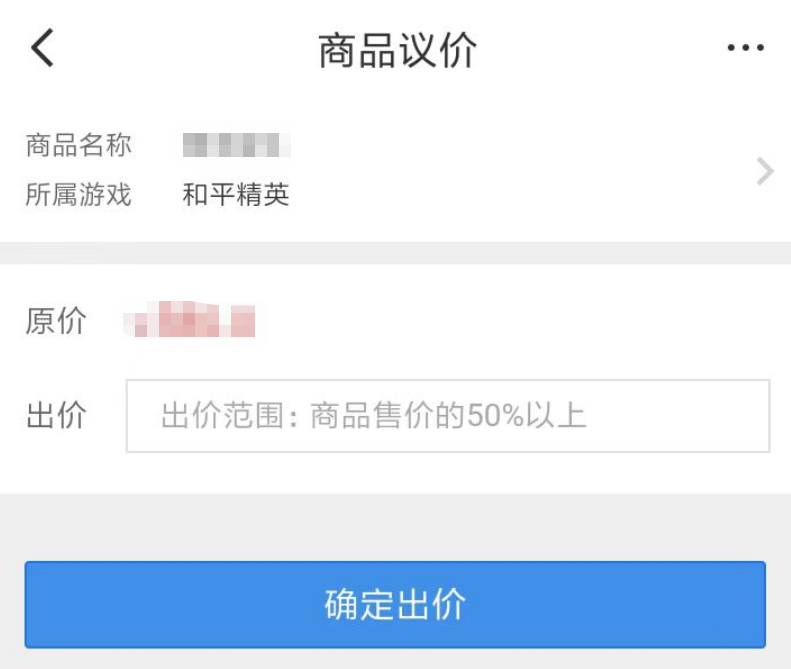The height and width of the screenshot is (669, 791).
Task: Tap the 出价范围 placeholder hint text
Action: (372, 416)
